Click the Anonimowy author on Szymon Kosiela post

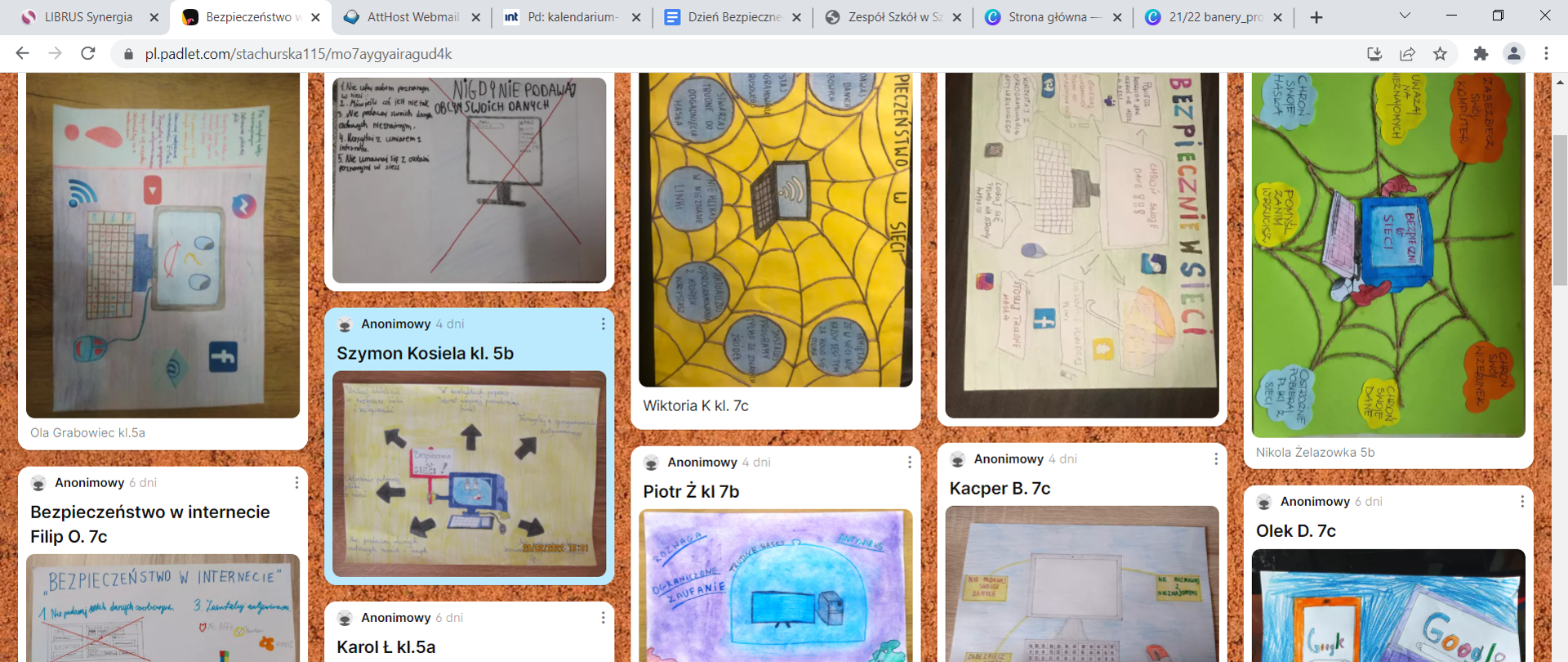(x=396, y=324)
